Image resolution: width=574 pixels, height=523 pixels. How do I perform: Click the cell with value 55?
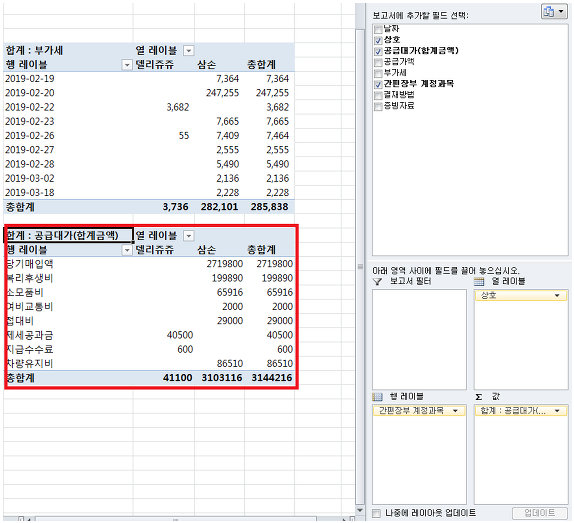pos(184,136)
